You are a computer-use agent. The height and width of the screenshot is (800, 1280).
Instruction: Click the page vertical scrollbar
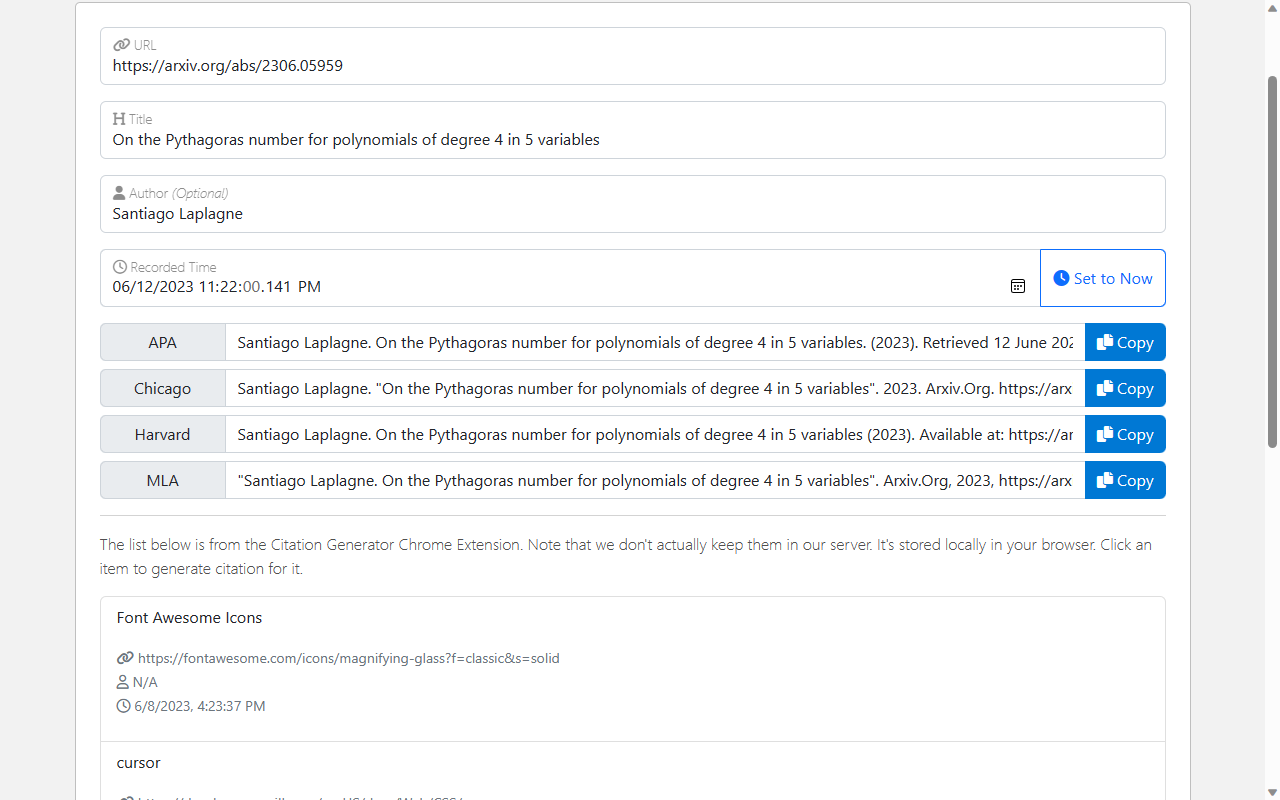coord(1272,260)
